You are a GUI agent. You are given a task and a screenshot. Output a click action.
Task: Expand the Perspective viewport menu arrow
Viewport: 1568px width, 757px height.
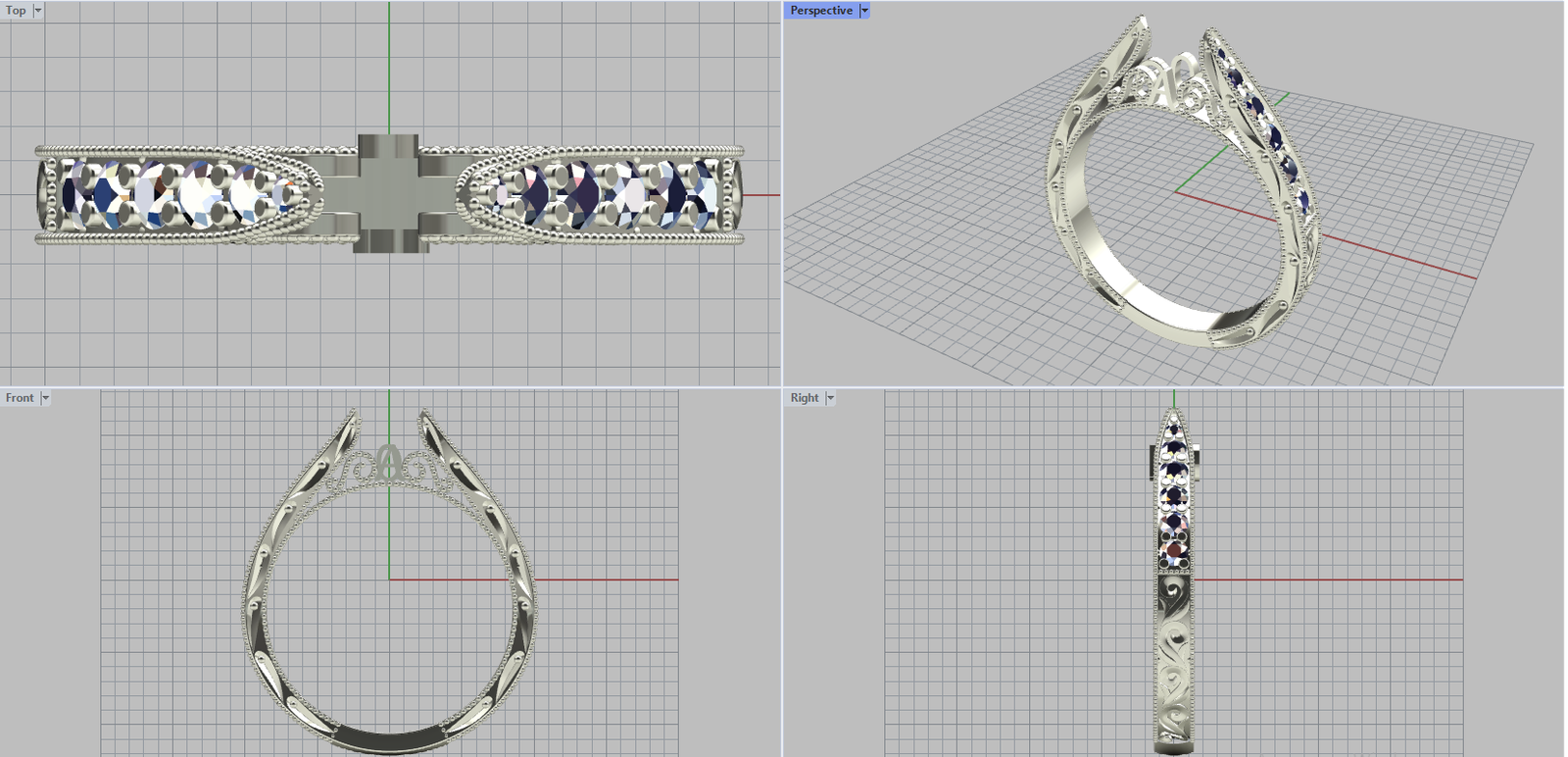coord(864,10)
